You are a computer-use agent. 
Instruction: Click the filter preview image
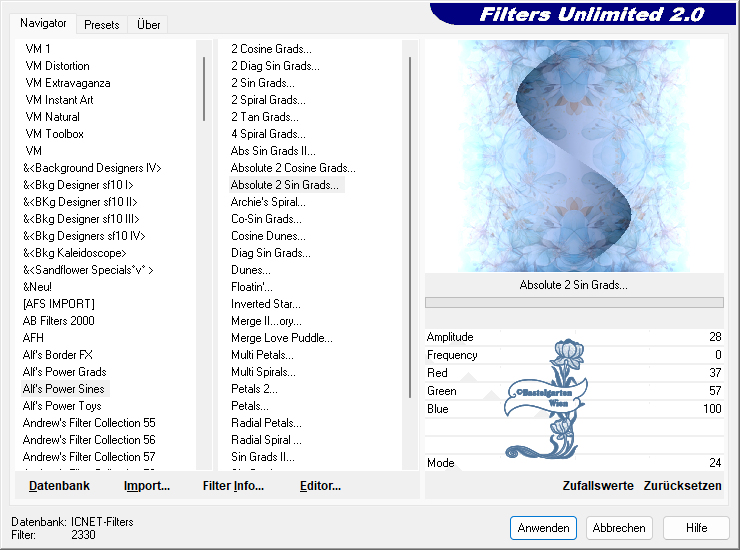(574, 155)
